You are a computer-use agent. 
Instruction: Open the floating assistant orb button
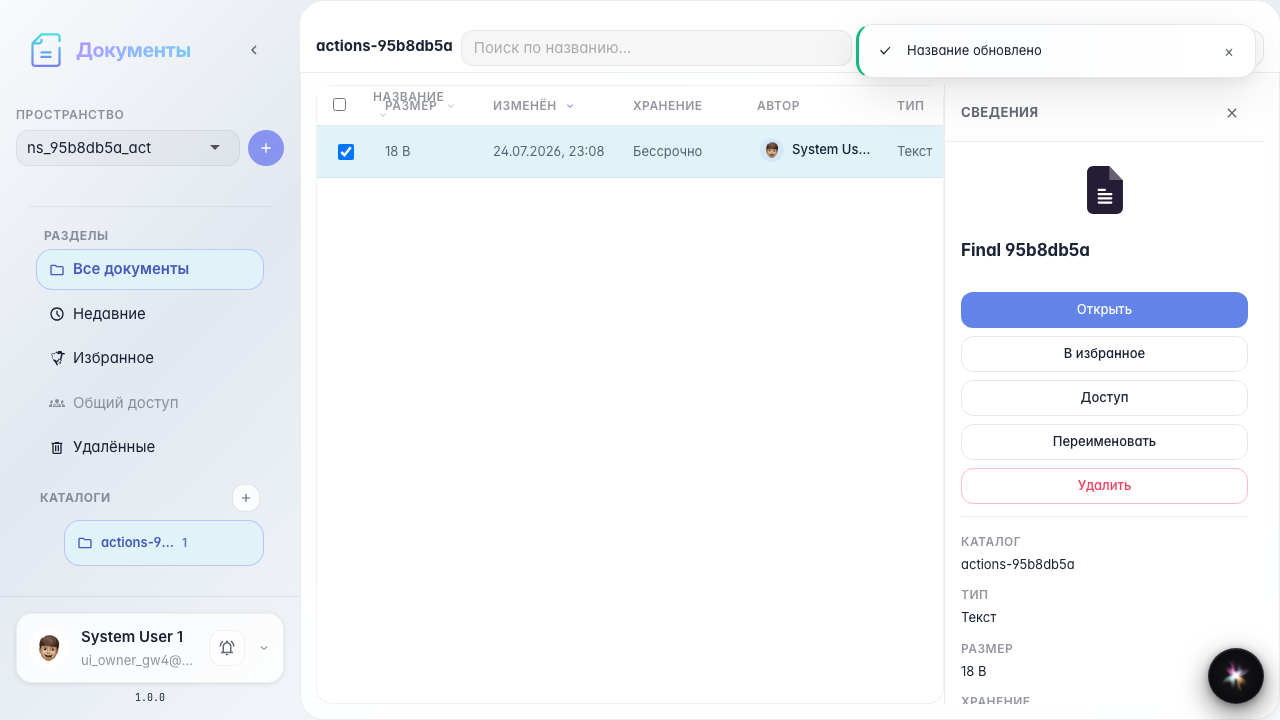pos(1235,676)
